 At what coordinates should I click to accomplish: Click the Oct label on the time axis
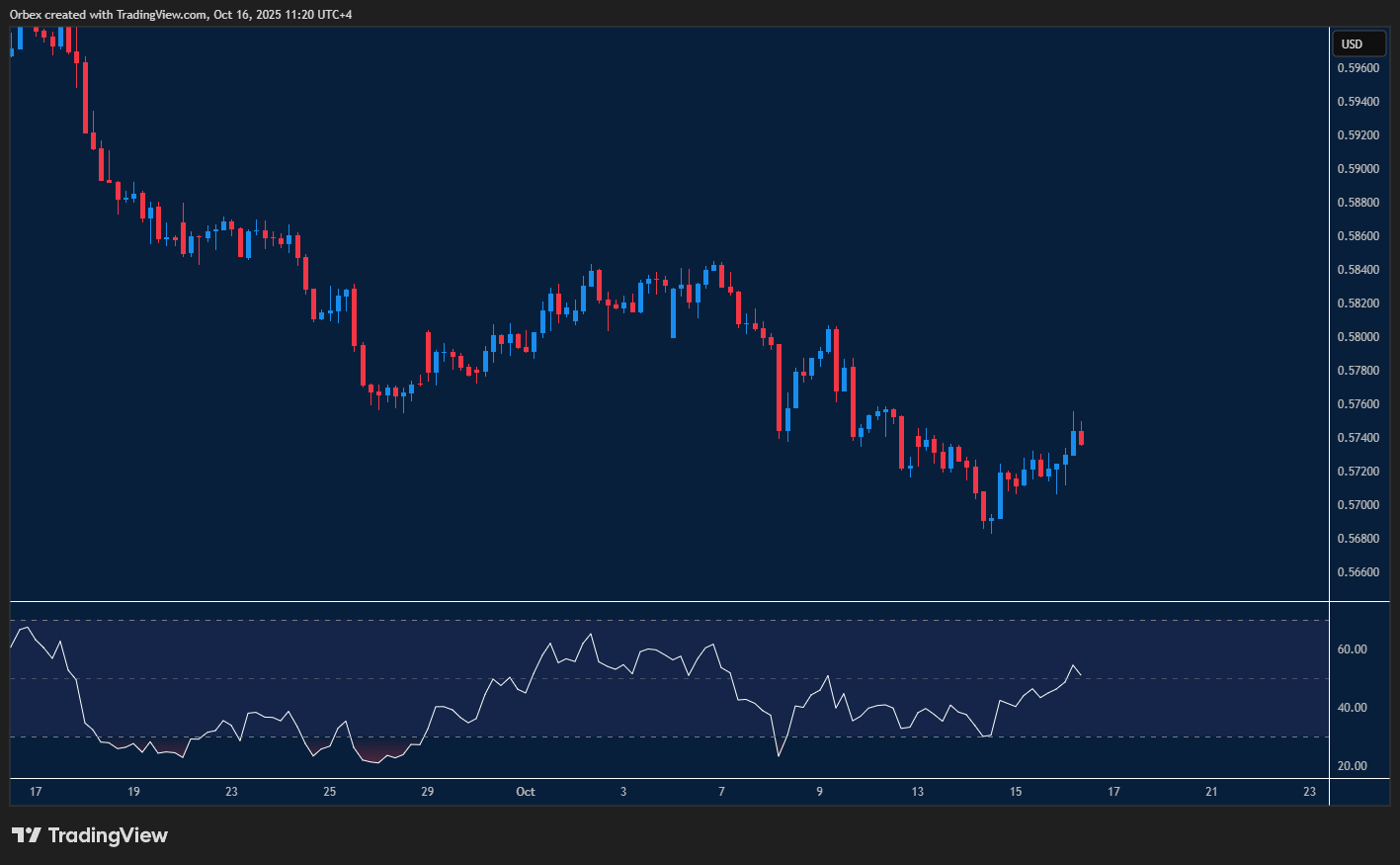pos(525,792)
